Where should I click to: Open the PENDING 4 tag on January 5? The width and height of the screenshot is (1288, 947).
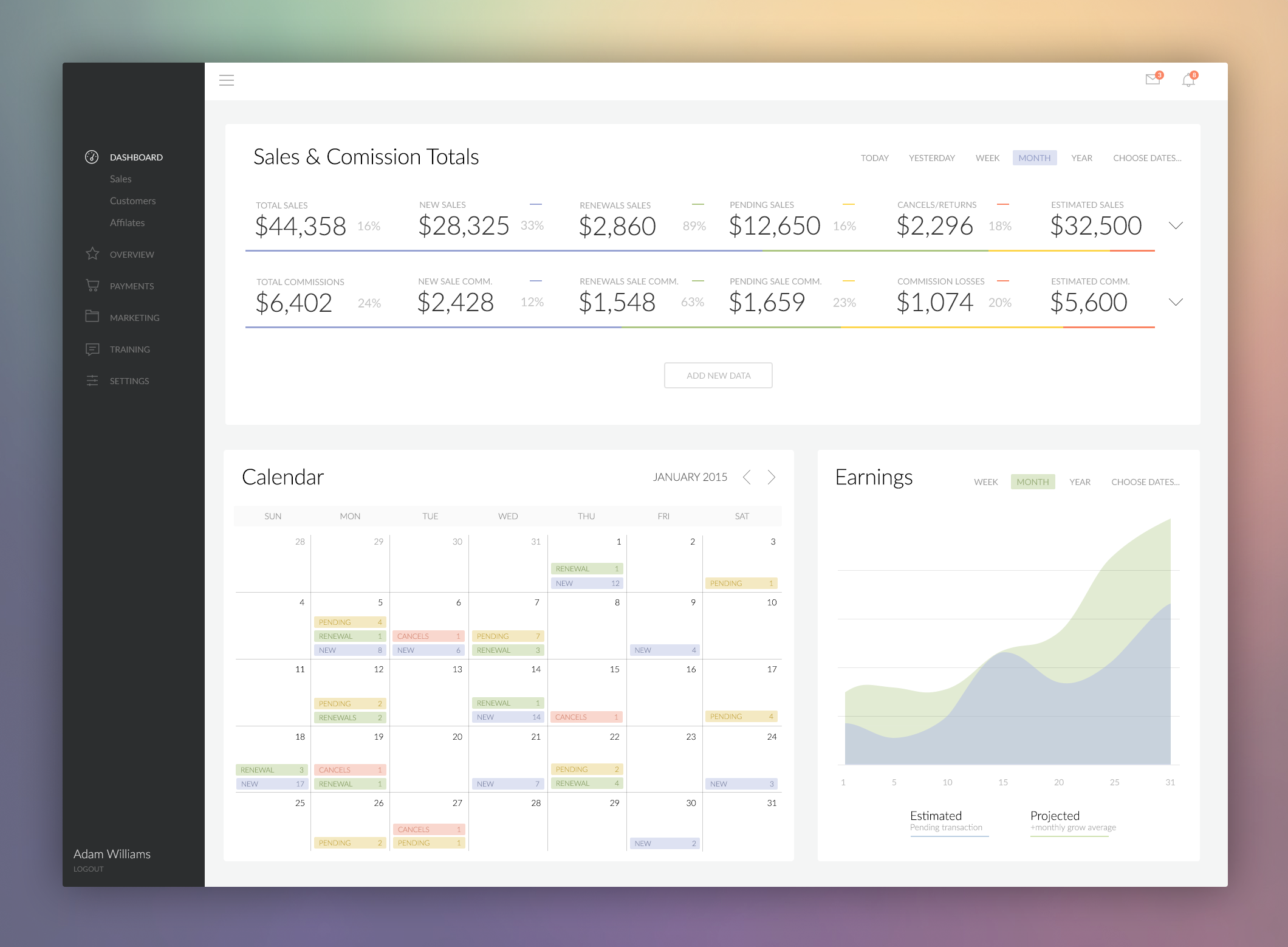pos(350,622)
